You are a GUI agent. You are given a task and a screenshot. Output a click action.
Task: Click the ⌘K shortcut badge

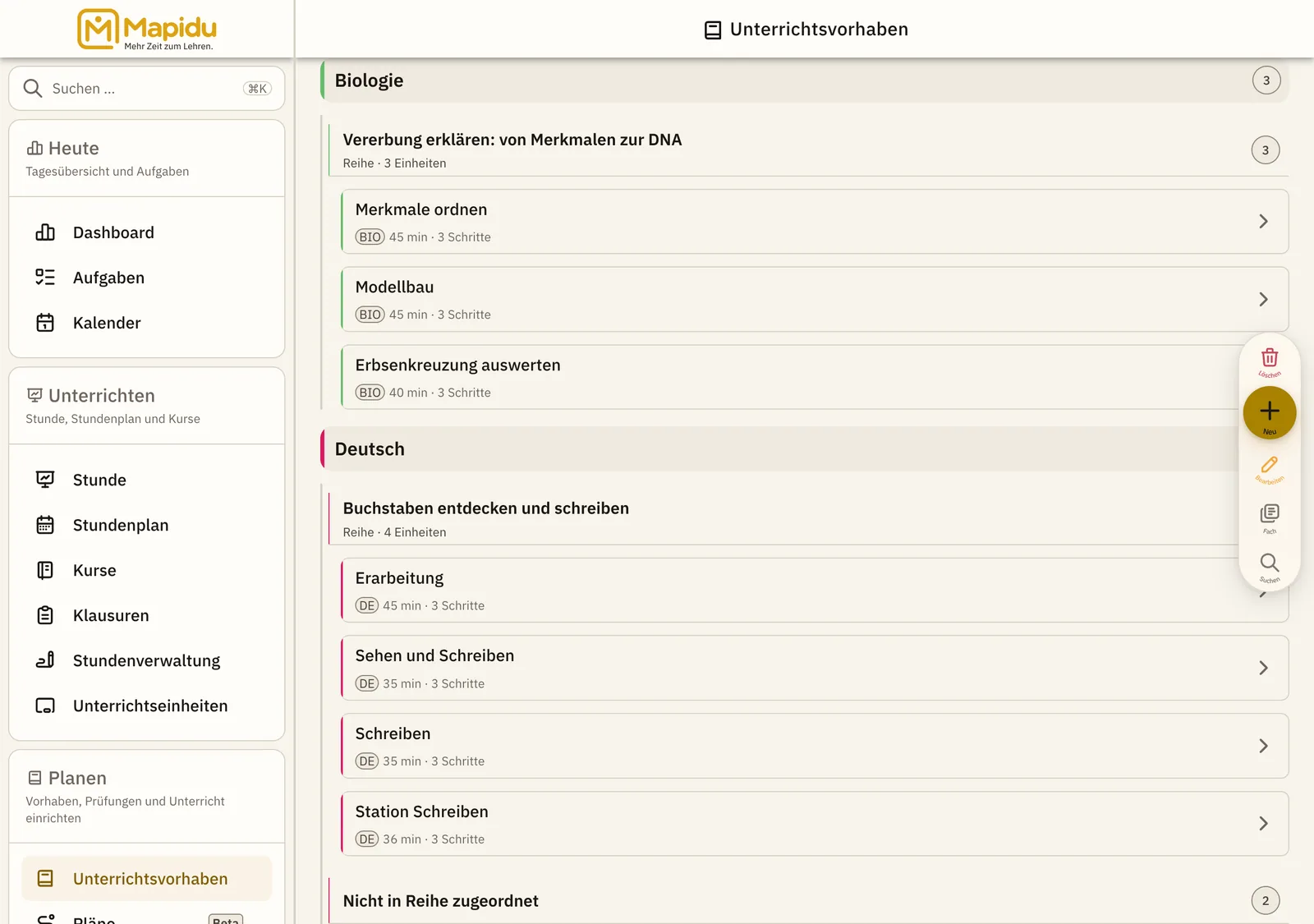(x=258, y=89)
